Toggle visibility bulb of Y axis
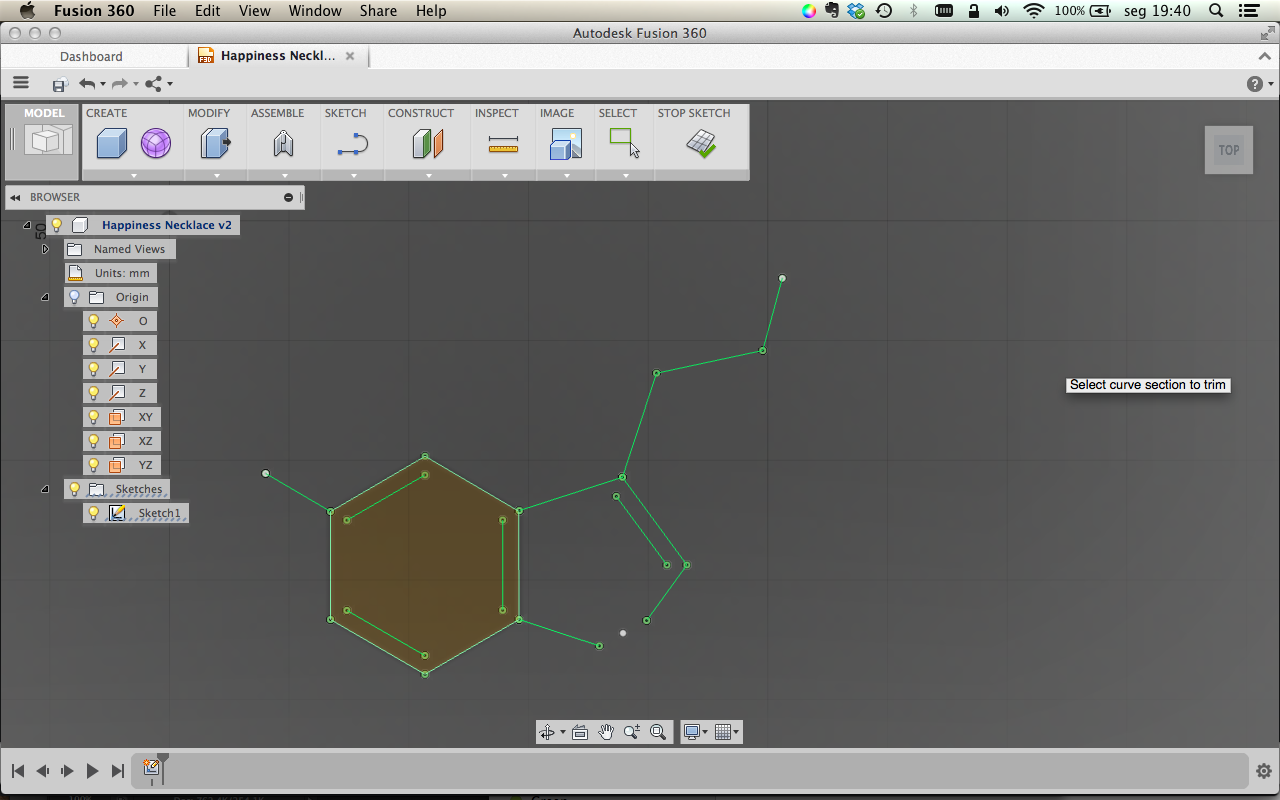Viewport: 1280px width, 800px height. (94, 369)
